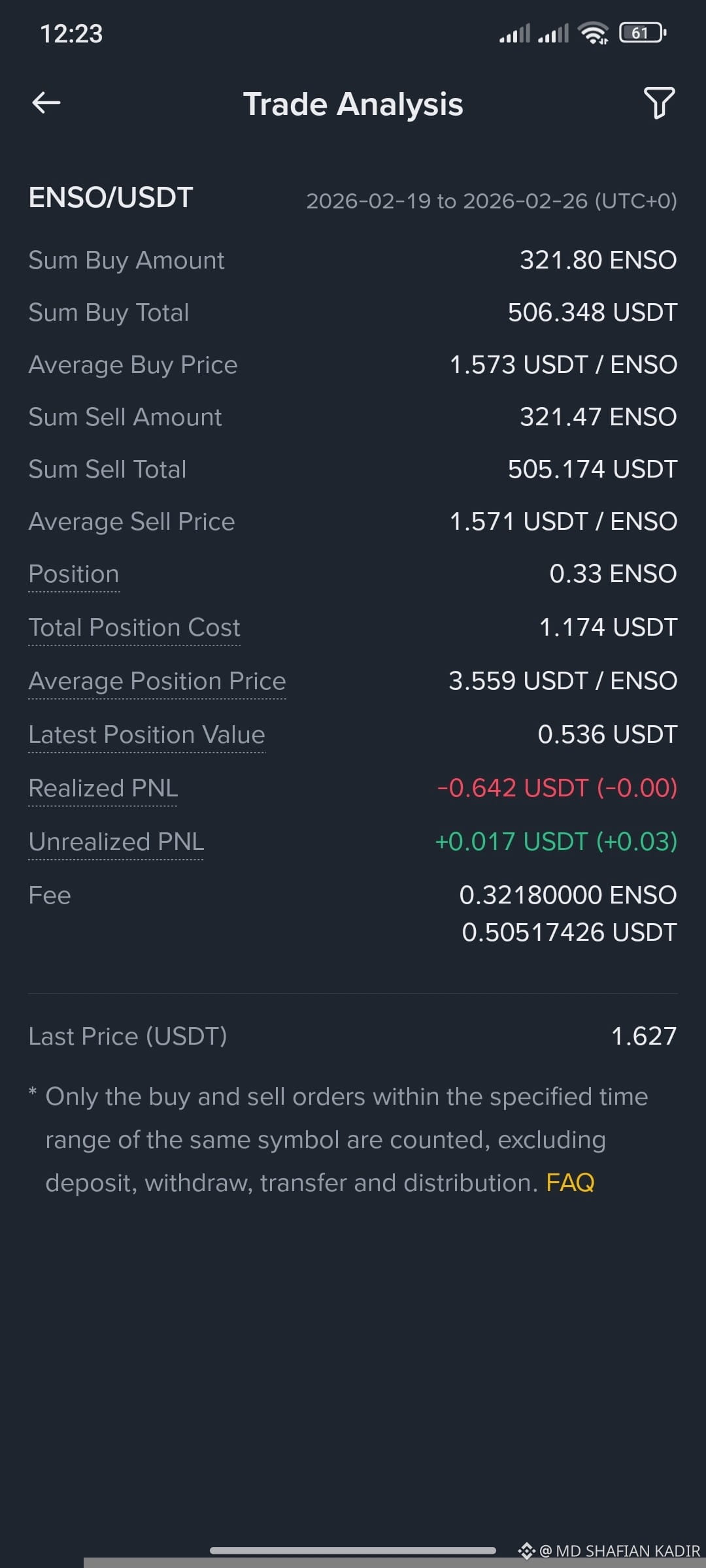Screen dimensions: 706x1568
Task: Tap the Average Position Price label
Action: (x=157, y=681)
